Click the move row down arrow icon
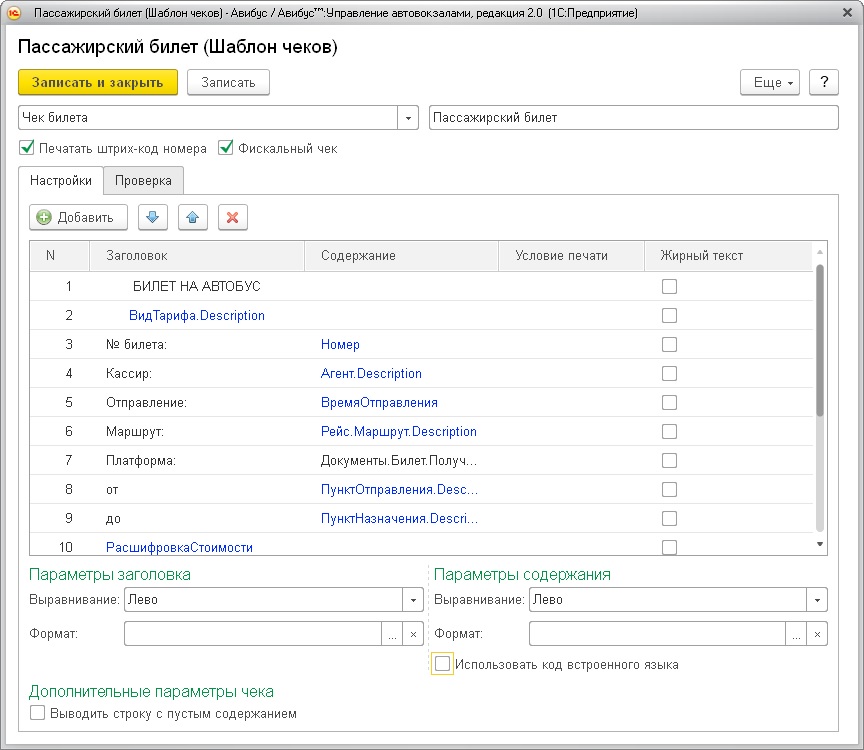The height and width of the screenshot is (750, 864). (x=151, y=217)
